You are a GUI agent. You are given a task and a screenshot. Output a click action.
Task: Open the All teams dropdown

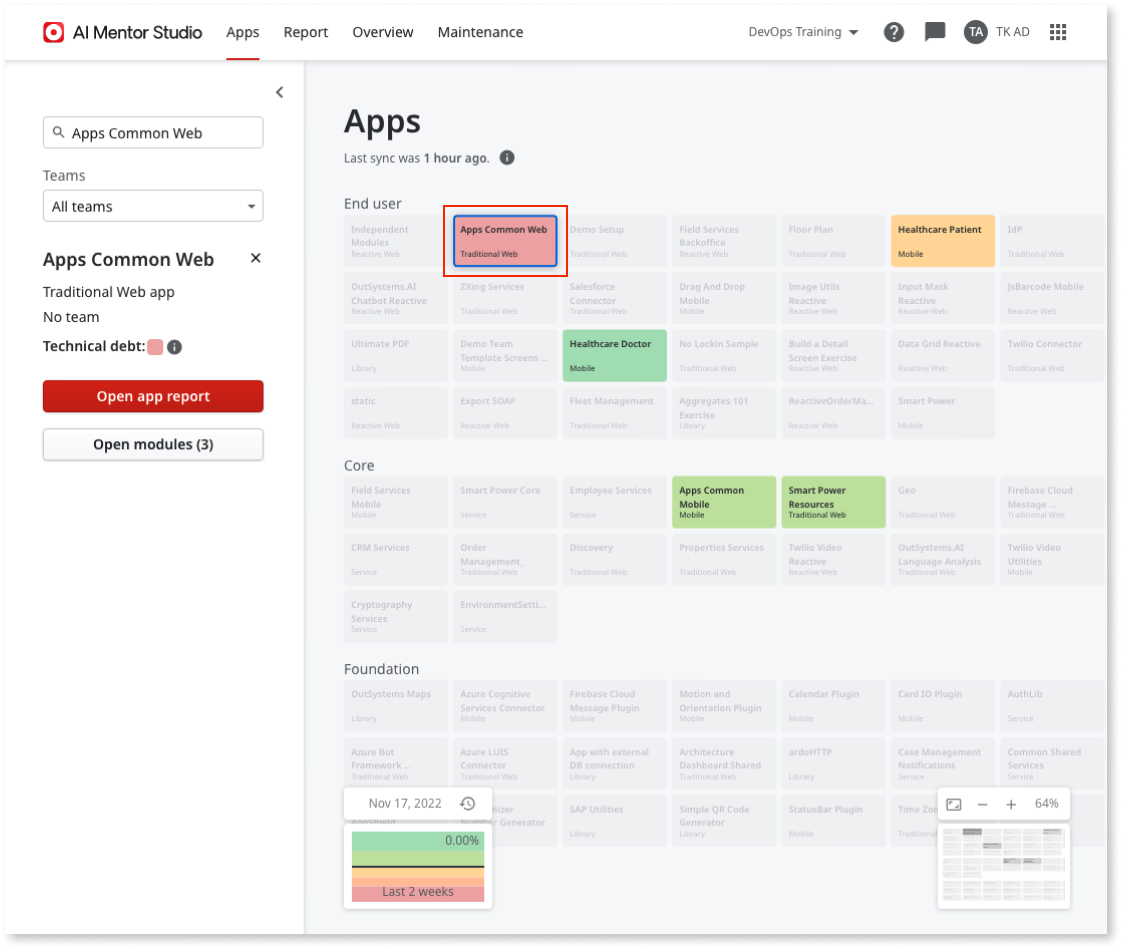click(x=152, y=206)
